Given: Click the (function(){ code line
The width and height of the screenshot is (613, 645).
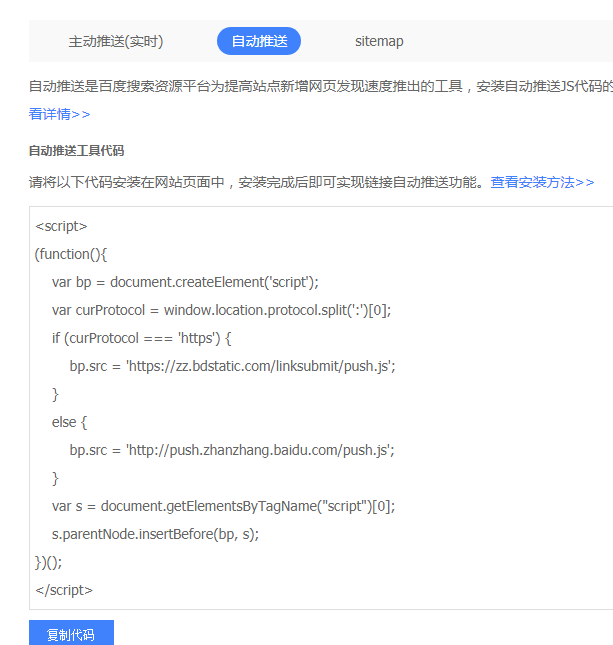Looking at the screenshot, I should click(x=71, y=254).
